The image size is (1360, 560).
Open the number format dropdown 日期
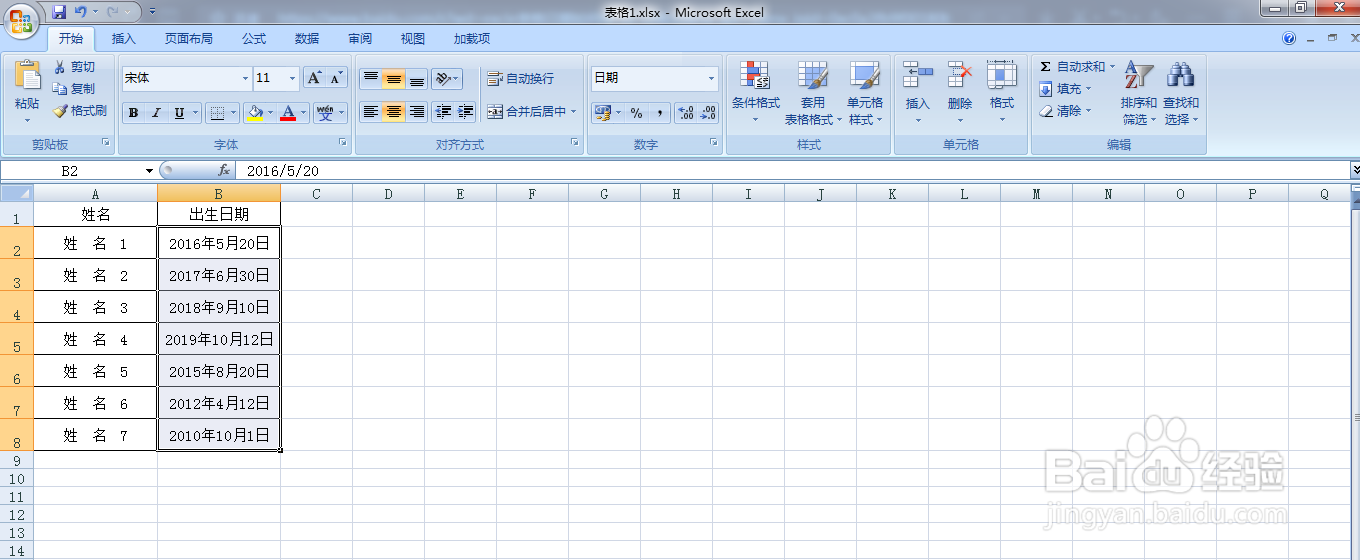712,78
